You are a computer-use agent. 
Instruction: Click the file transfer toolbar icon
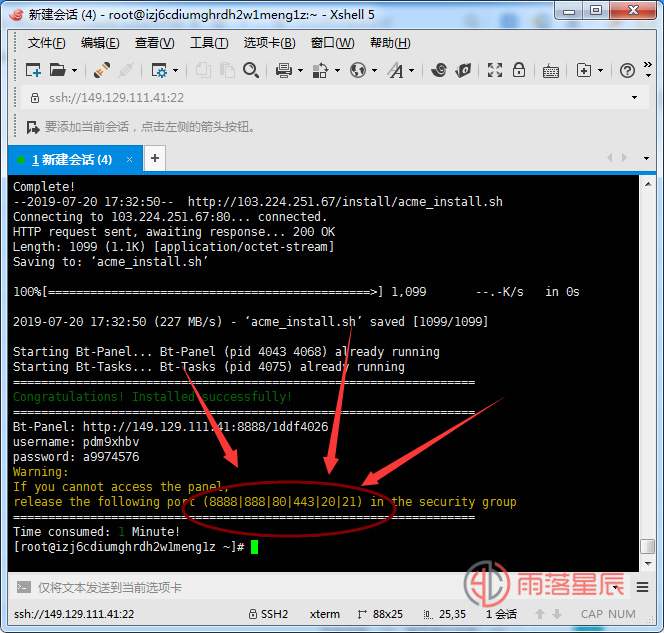[x=321, y=70]
